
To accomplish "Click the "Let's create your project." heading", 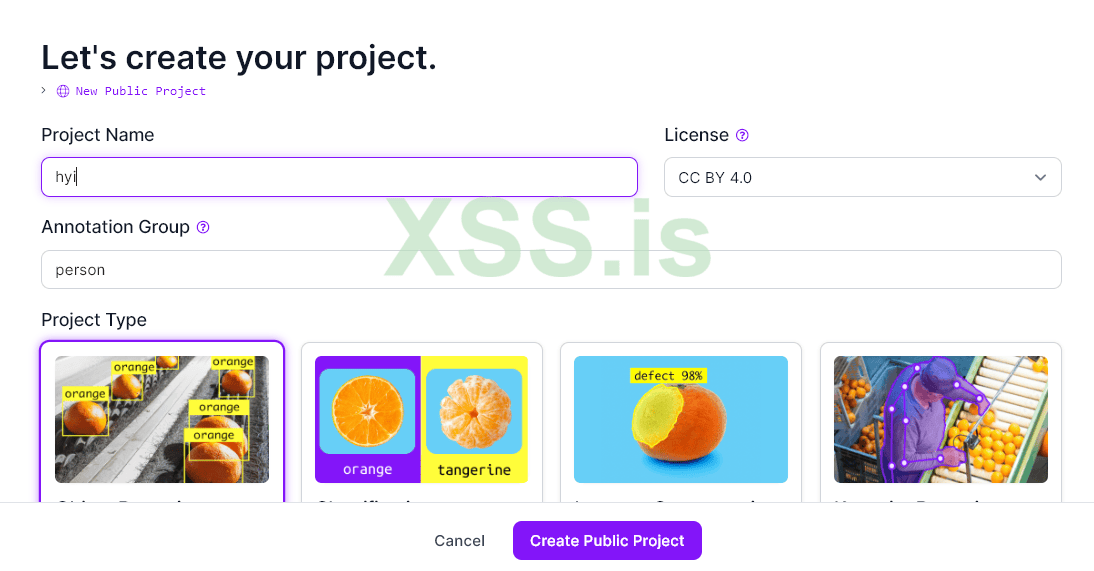I will tap(239, 57).
